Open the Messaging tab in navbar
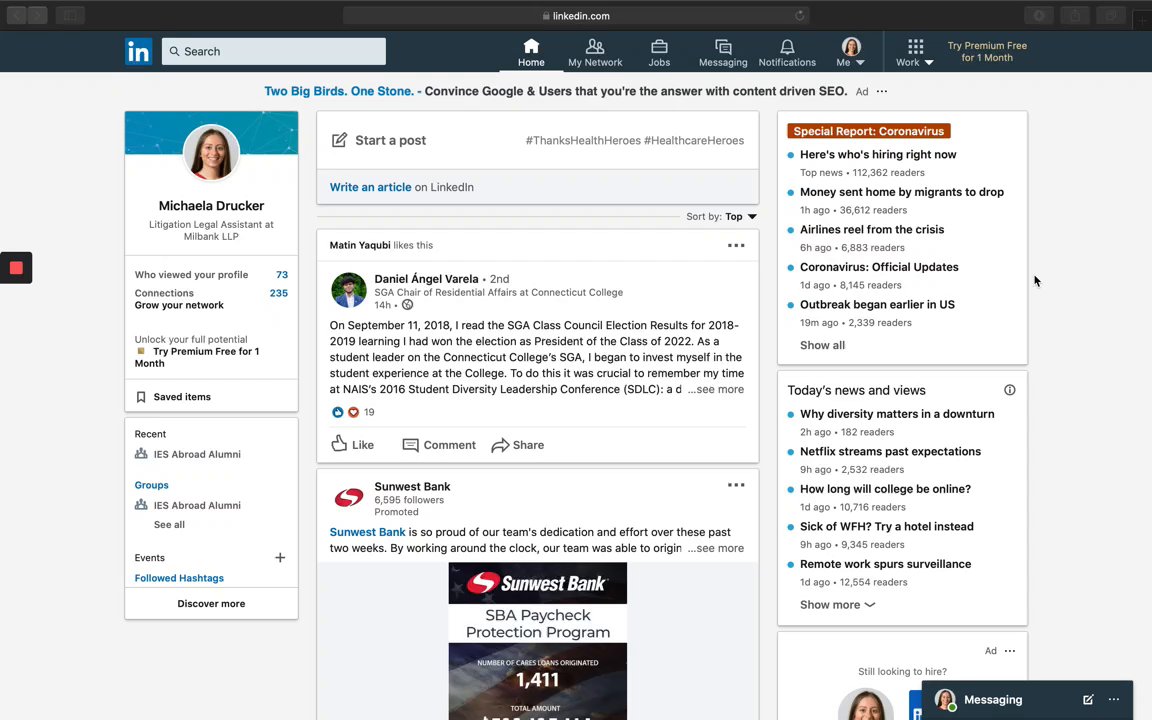The width and height of the screenshot is (1152, 720). (723, 53)
